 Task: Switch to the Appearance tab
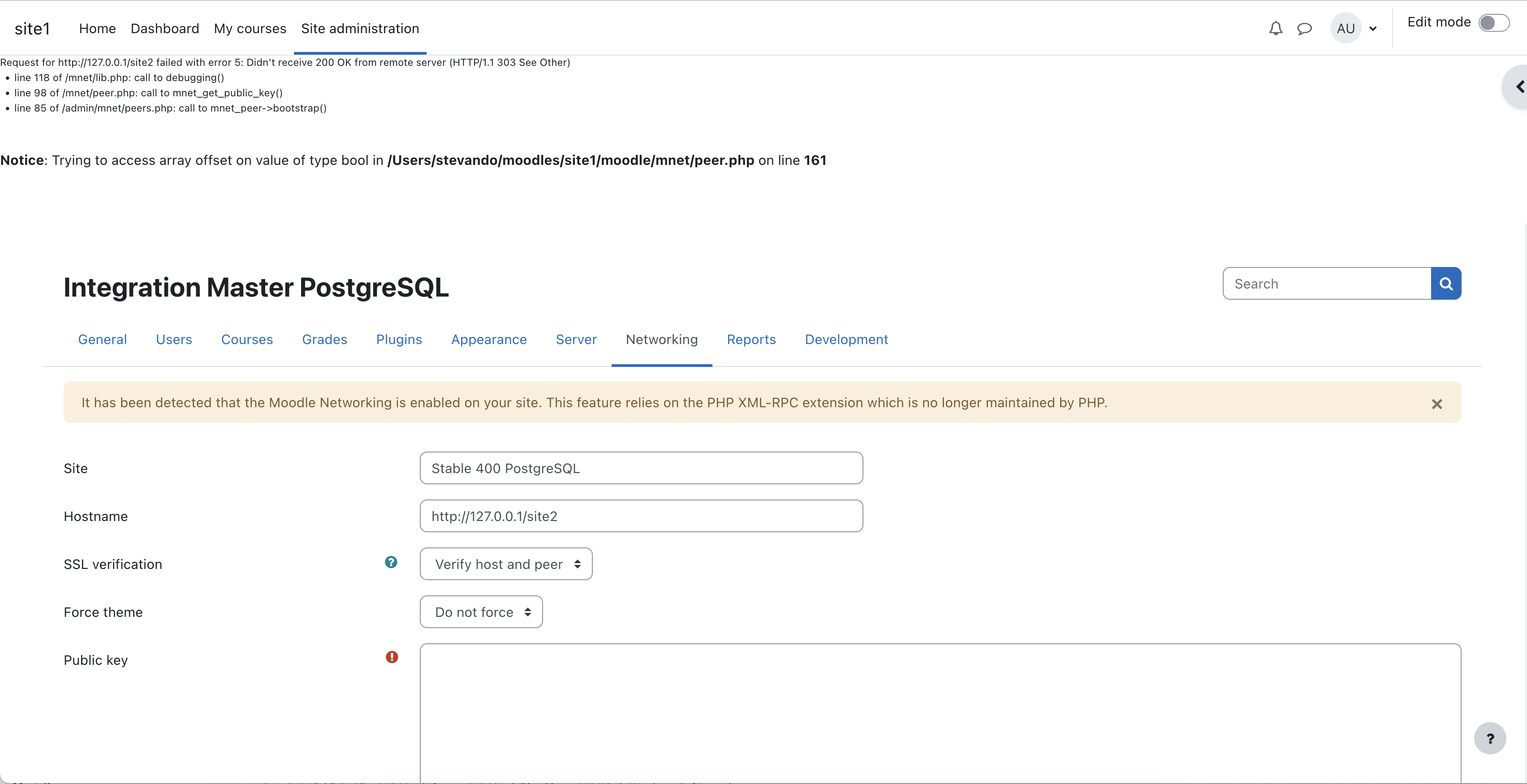[489, 340]
